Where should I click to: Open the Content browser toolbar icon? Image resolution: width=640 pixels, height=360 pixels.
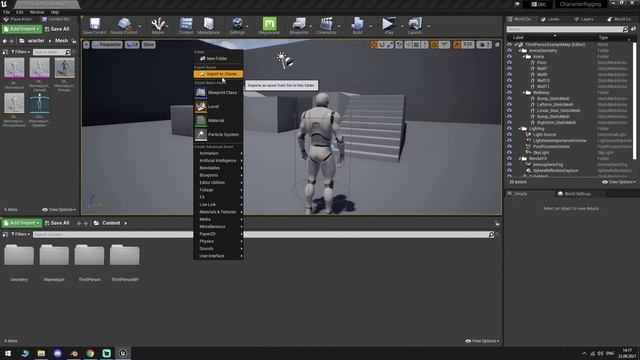pyautogui.click(x=186, y=26)
